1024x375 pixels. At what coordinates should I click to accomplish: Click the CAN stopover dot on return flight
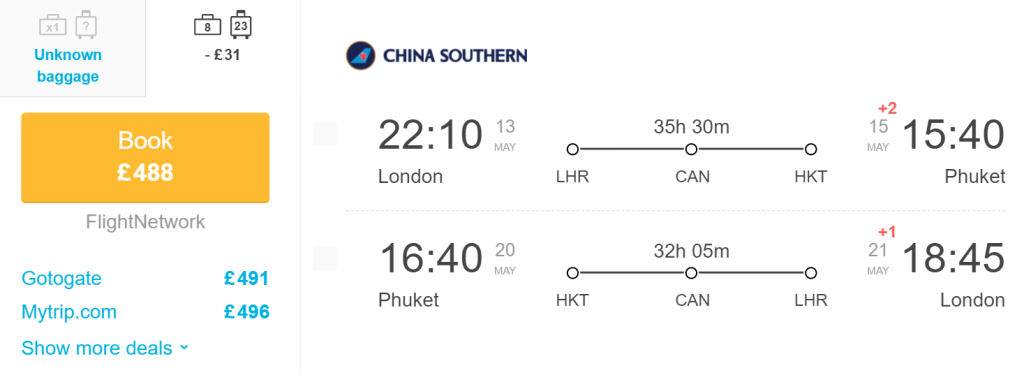[692, 273]
